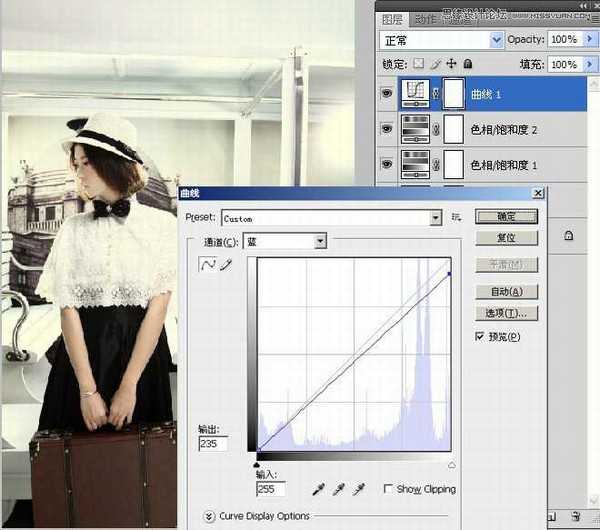This screenshot has width=600, height=530.
Task: Select the curve point editing tool
Action: (209, 265)
